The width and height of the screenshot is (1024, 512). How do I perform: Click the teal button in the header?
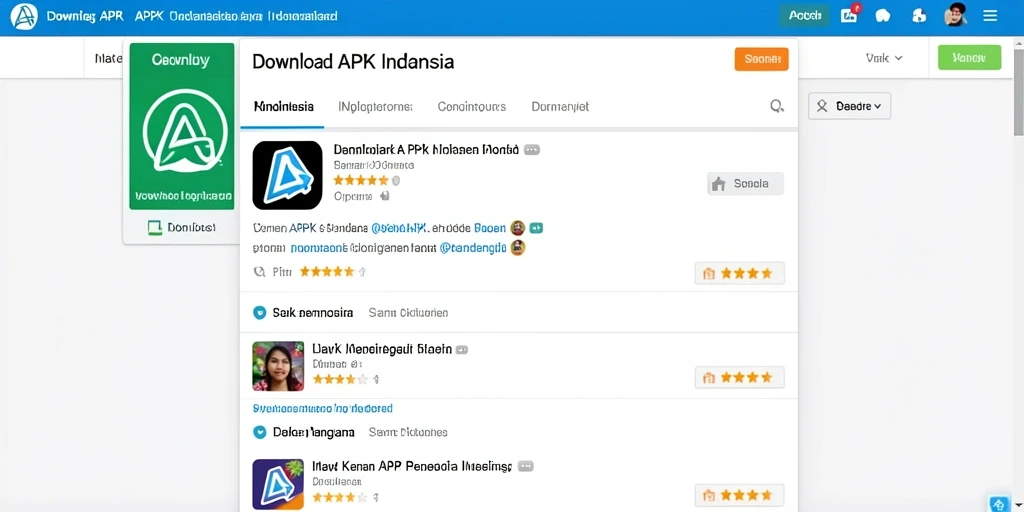pyautogui.click(x=805, y=16)
